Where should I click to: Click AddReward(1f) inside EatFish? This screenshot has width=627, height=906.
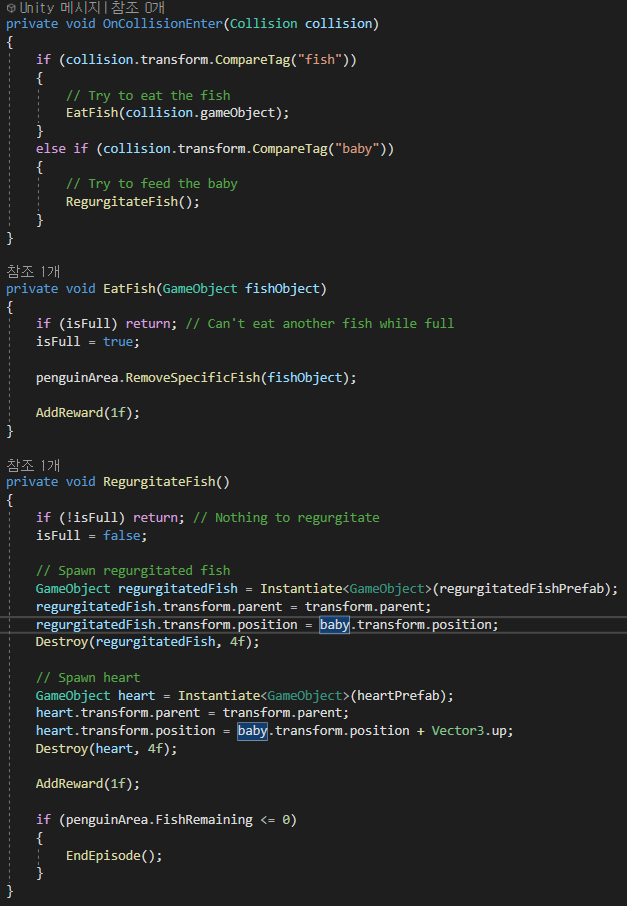tap(88, 413)
